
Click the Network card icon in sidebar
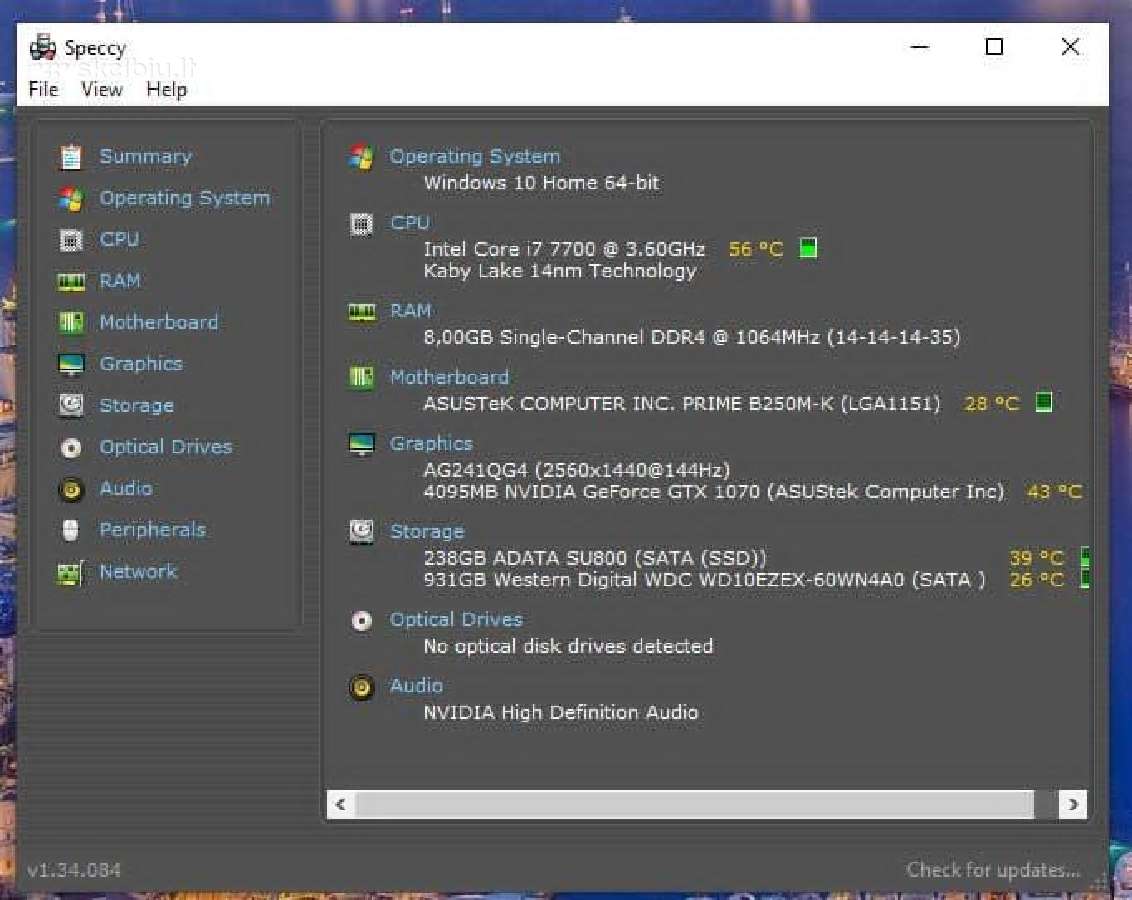point(70,573)
